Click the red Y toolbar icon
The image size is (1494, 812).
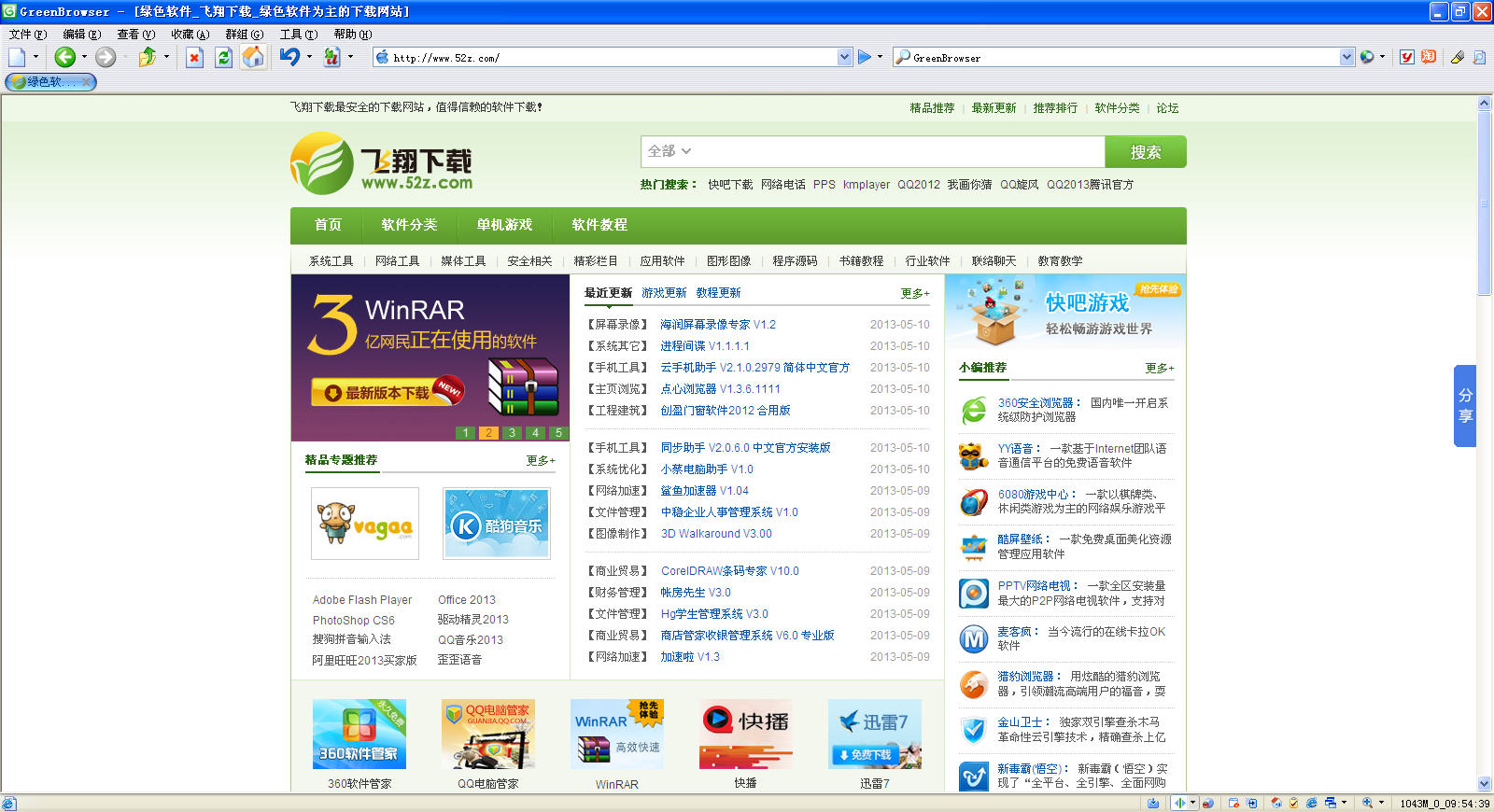click(1406, 57)
